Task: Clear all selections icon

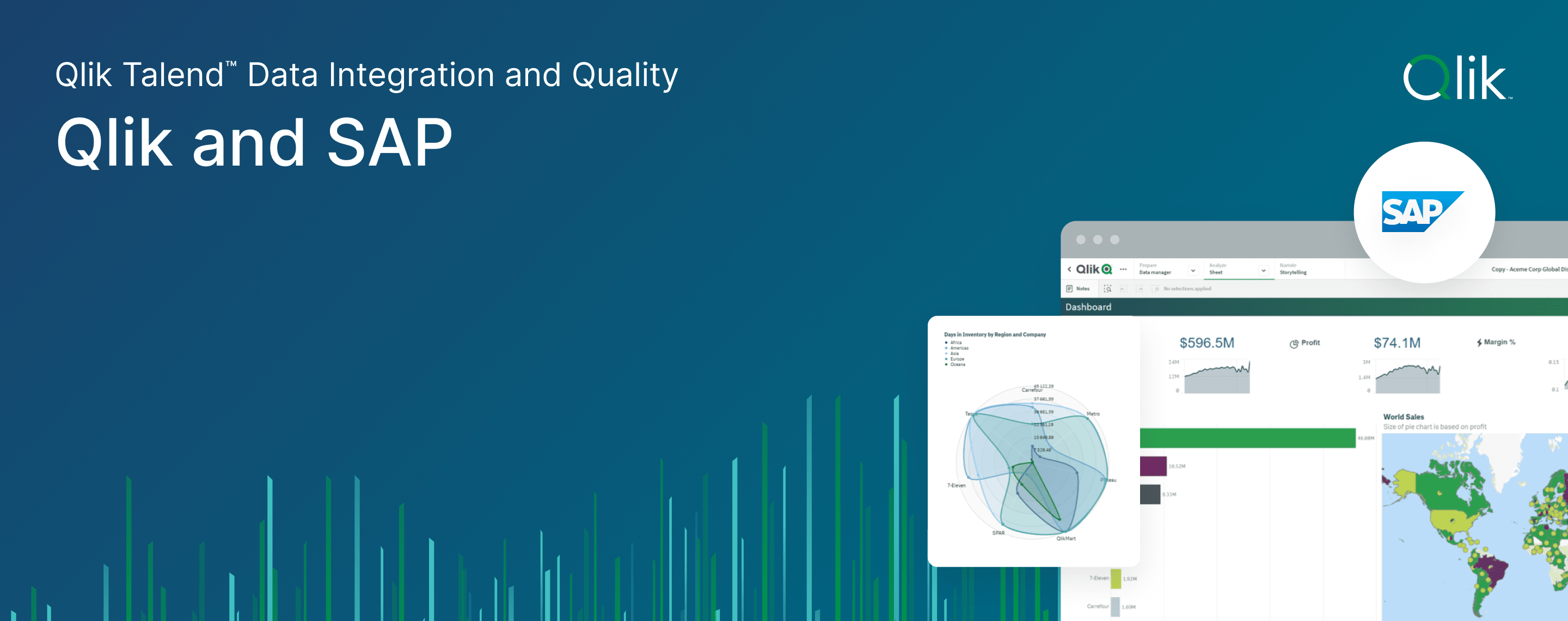Action: (x=1155, y=289)
